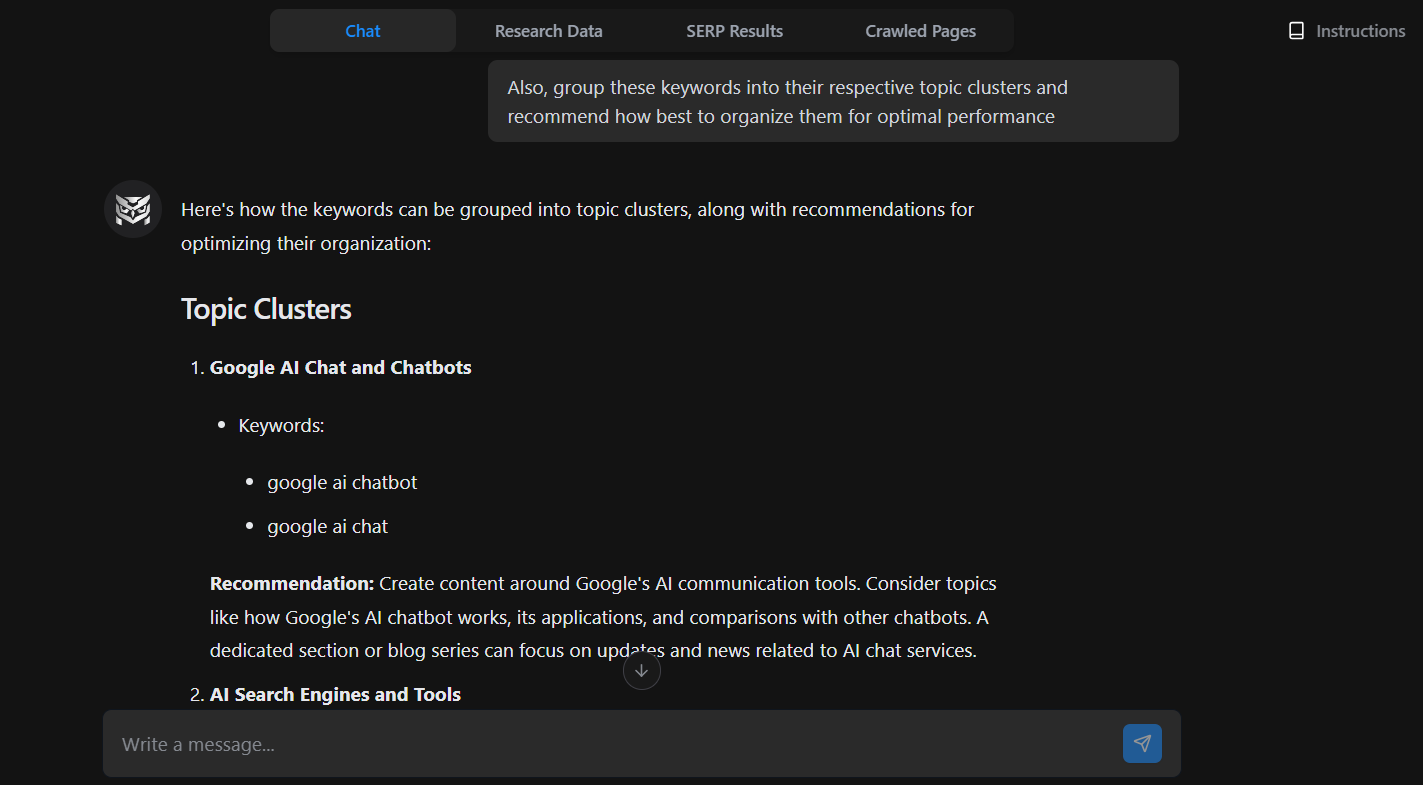Click the book icon beside Instructions
This screenshot has width=1423, height=785.
[x=1296, y=30]
